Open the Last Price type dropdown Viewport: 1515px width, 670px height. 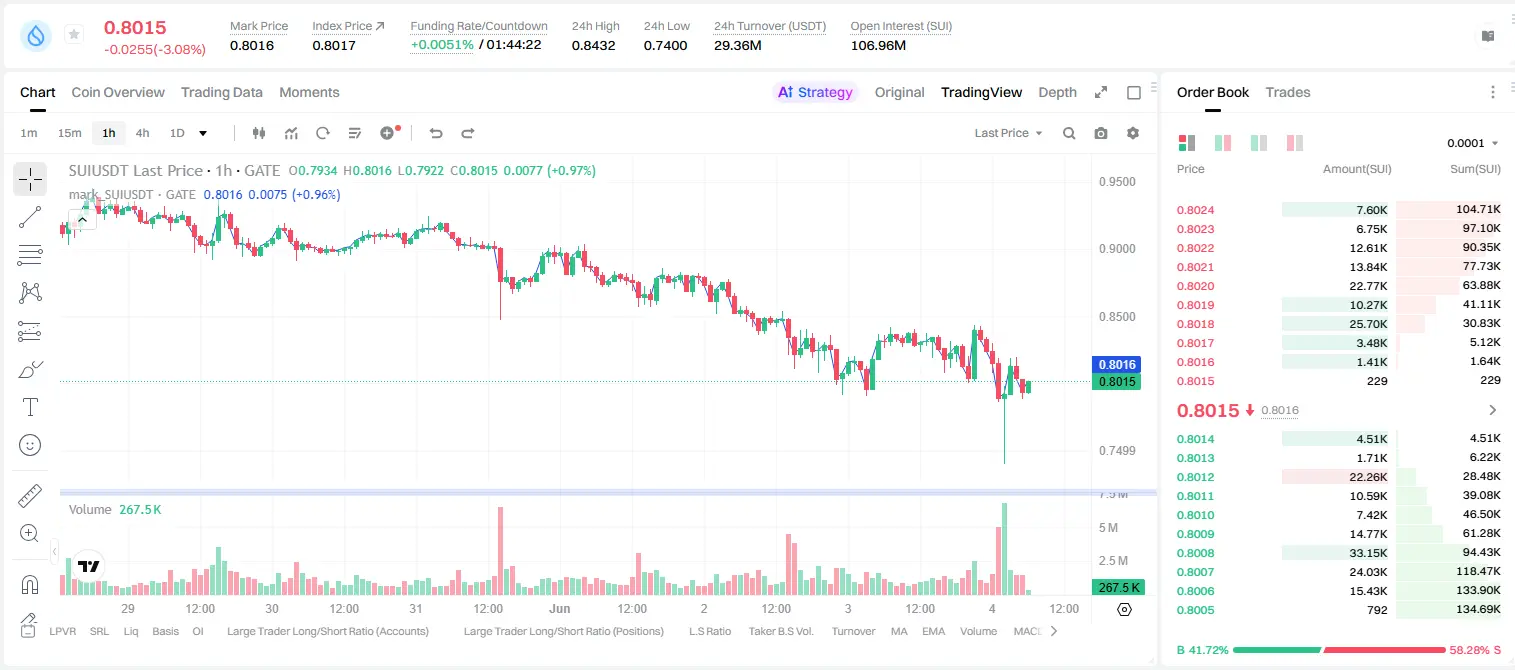(x=1008, y=133)
